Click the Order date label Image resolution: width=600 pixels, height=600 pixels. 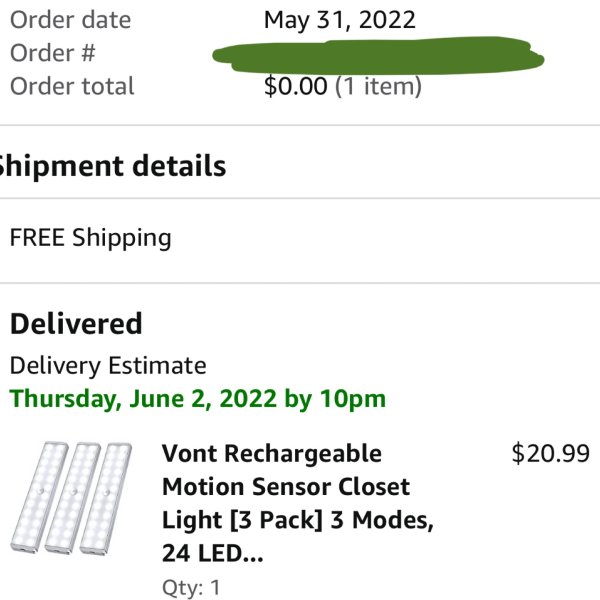tap(70, 20)
